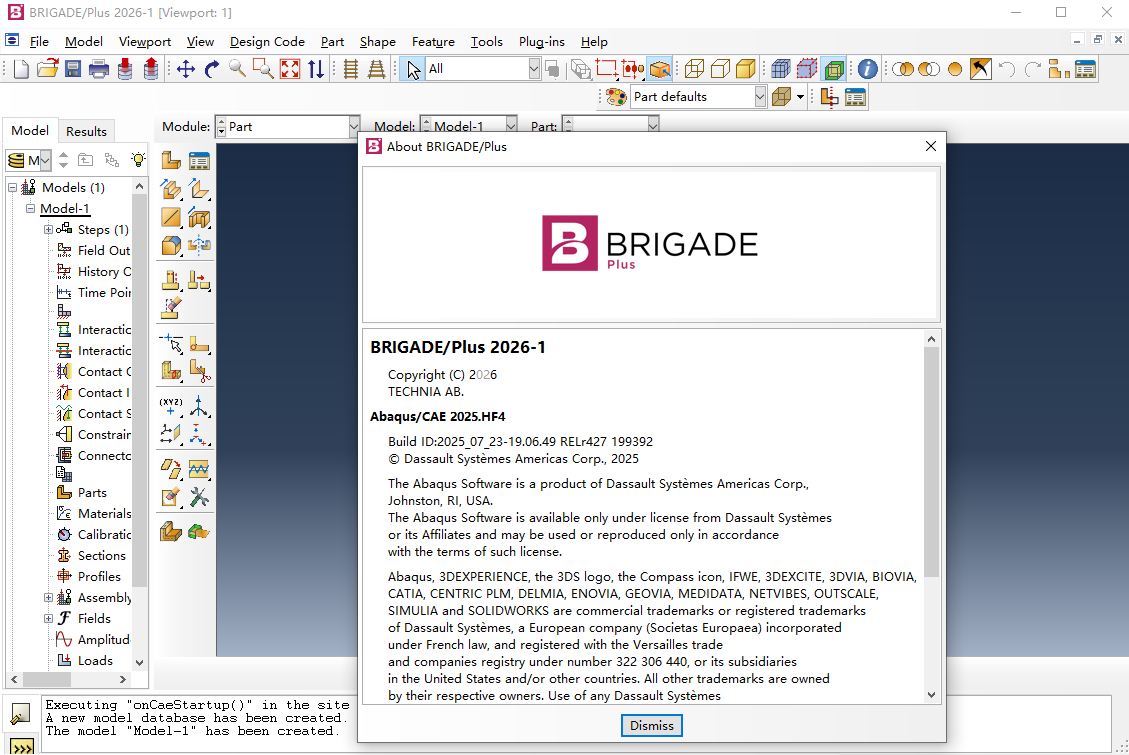Image resolution: width=1129 pixels, height=755 pixels.
Task: Select Materials in the model tree
Action: [x=104, y=514]
